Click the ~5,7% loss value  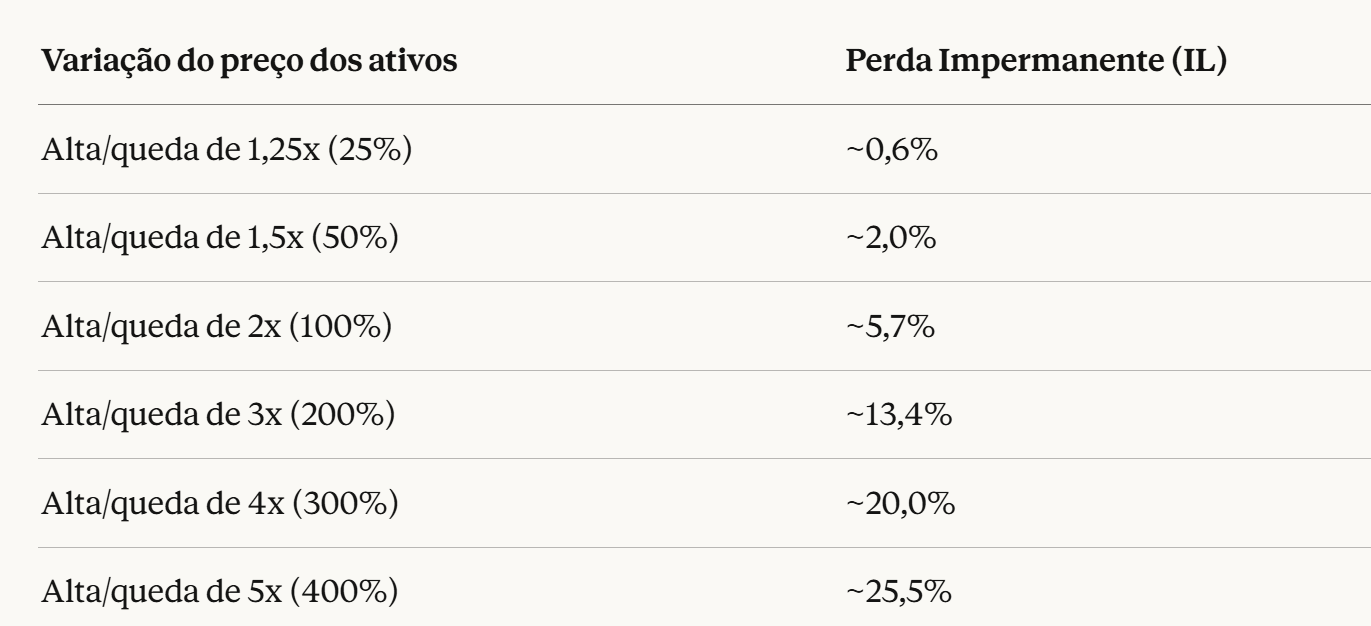[890, 326]
